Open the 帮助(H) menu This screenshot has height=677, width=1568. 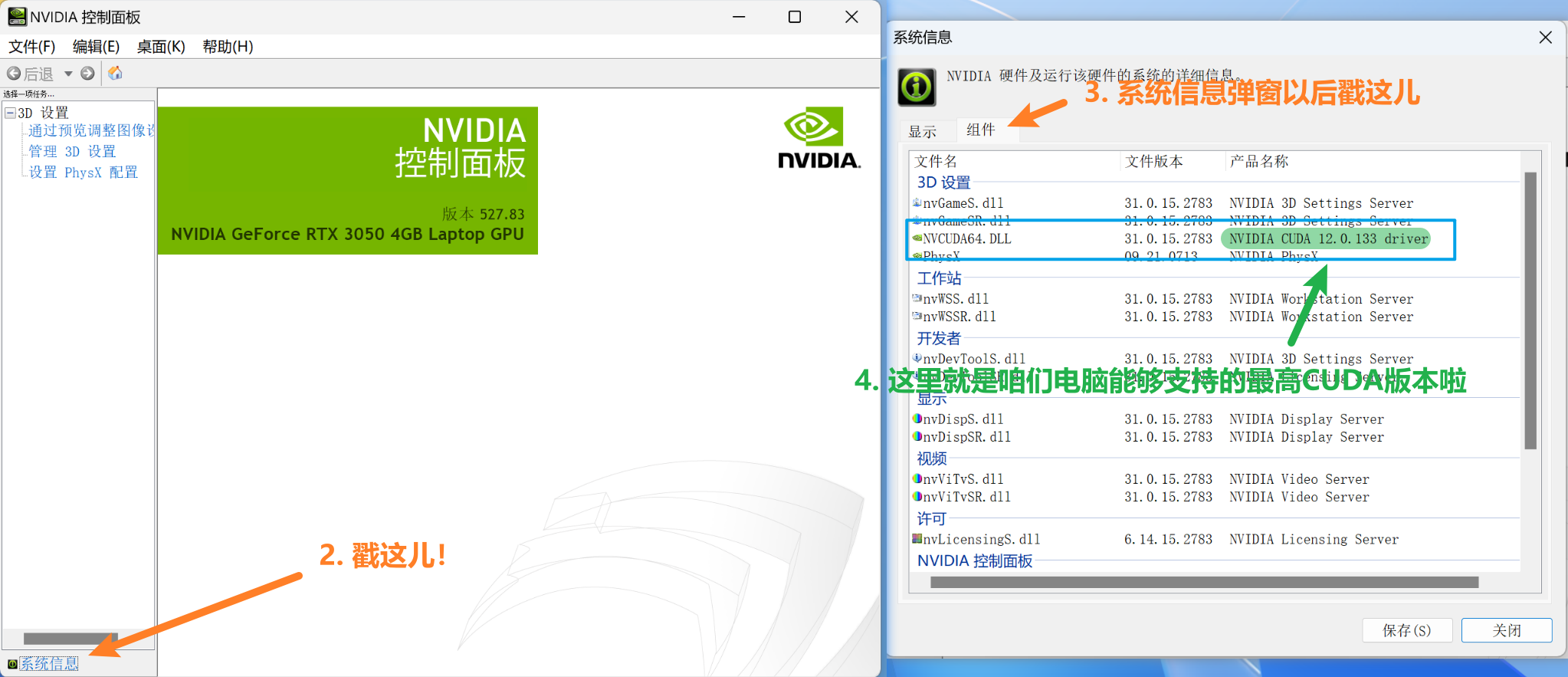228,47
